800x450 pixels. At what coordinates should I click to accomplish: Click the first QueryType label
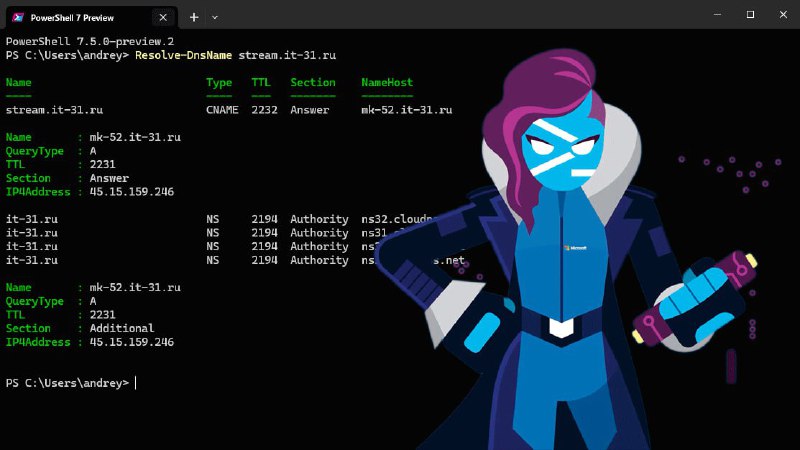tap(35, 151)
